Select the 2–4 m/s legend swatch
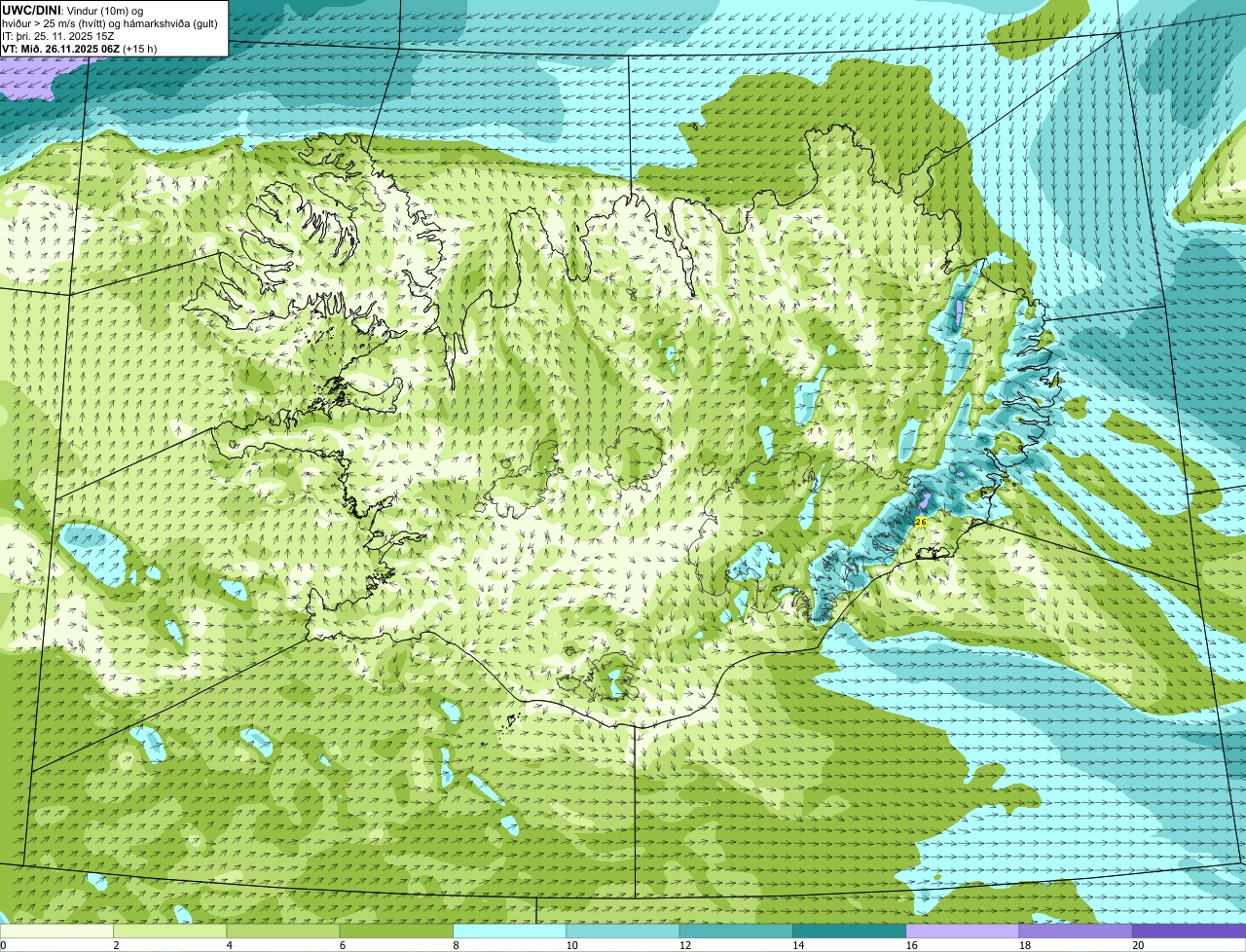The image size is (1246, 952). pyautogui.click(x=169, y=931)
